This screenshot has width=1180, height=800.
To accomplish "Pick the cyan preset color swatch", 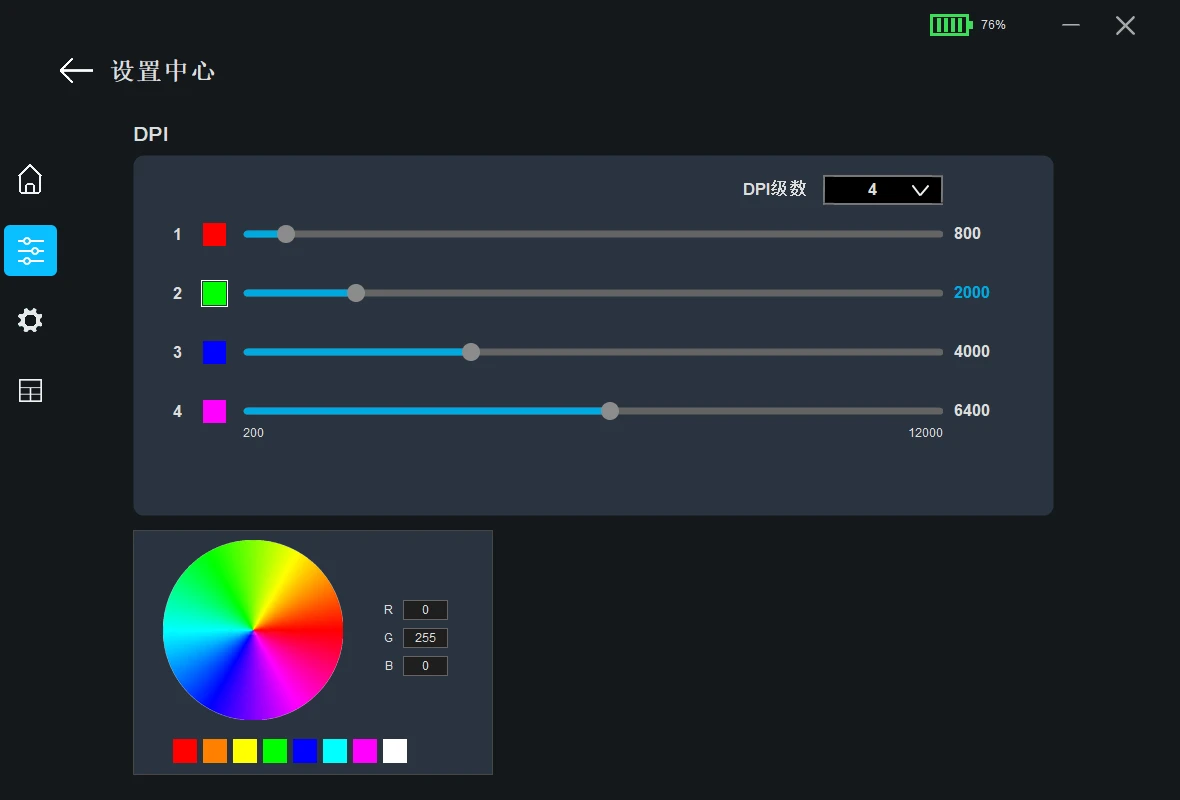I will pyautogui.click(x=335, y=751).
